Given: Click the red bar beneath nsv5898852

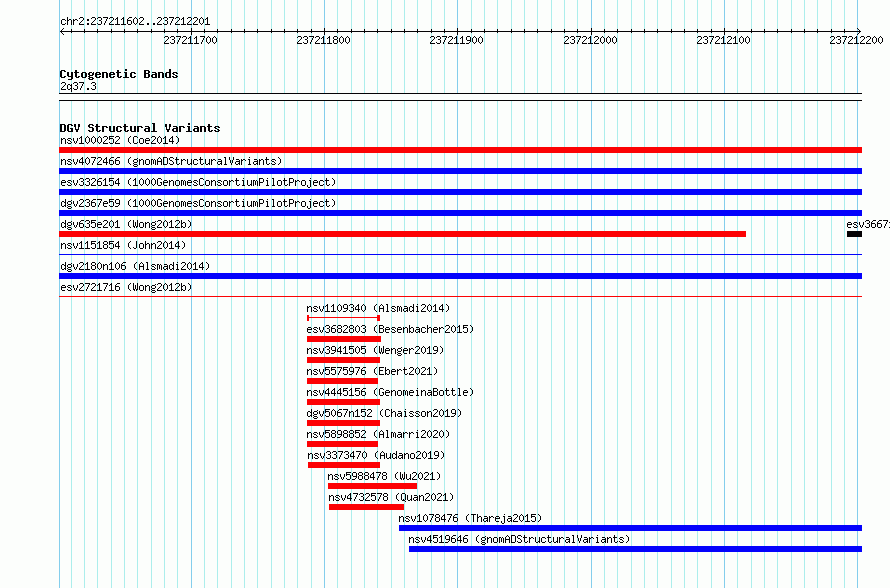Looking at the screenshot, I should tap(342, 444).
